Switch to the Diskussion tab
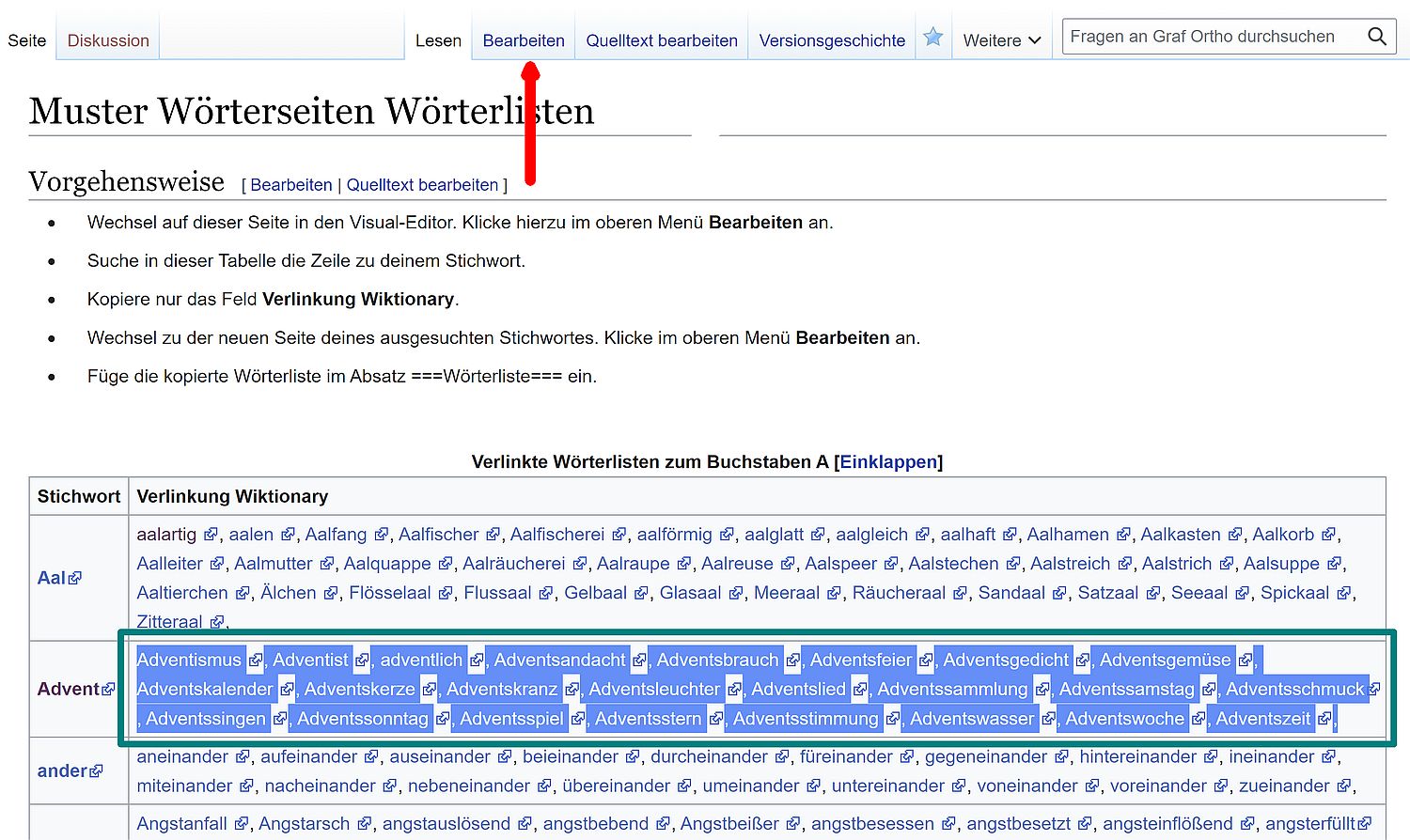This screenshot has height=840, width=1410. [108, 40]
